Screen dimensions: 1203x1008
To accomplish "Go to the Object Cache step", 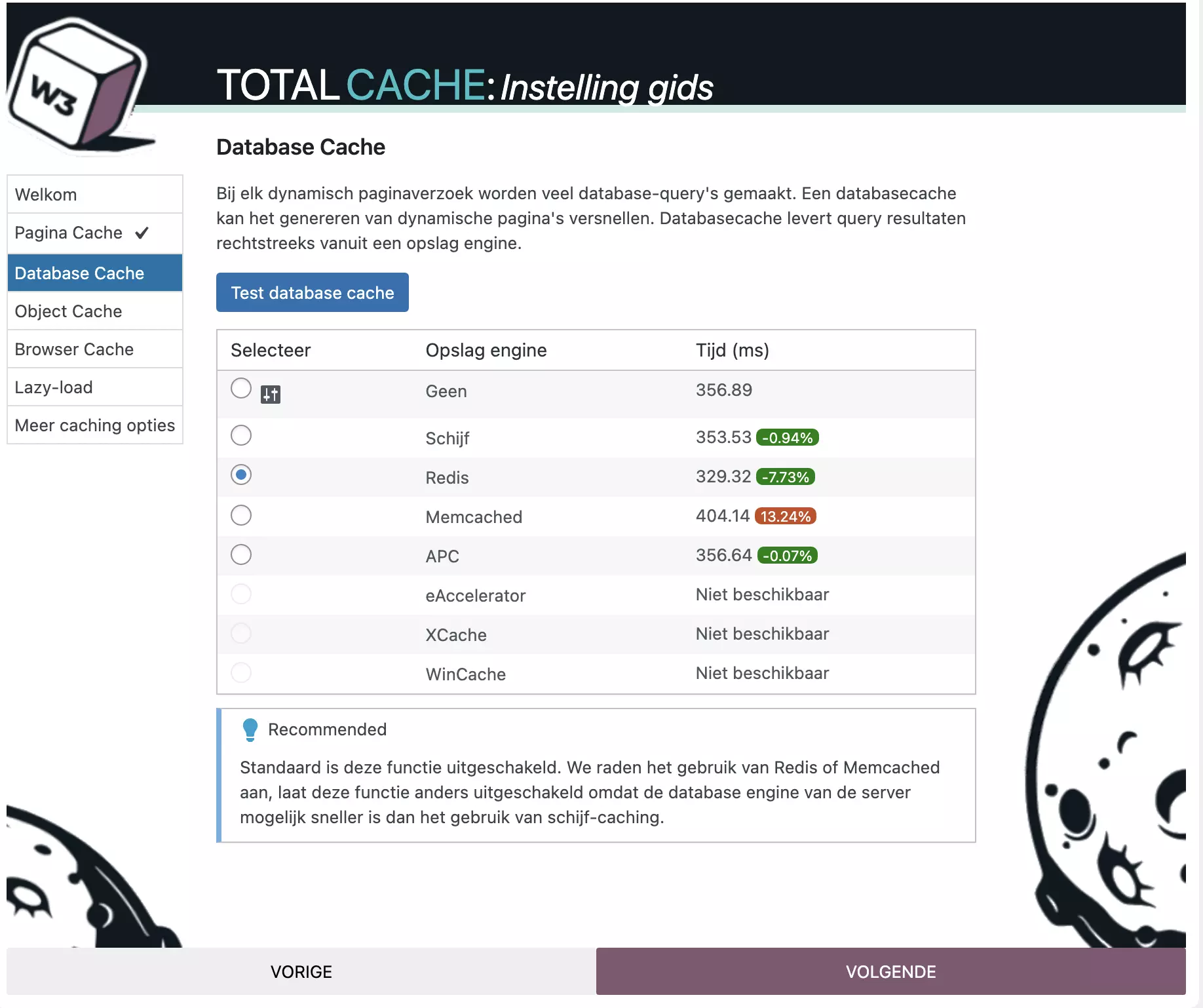I will click(x=95, y=311).
